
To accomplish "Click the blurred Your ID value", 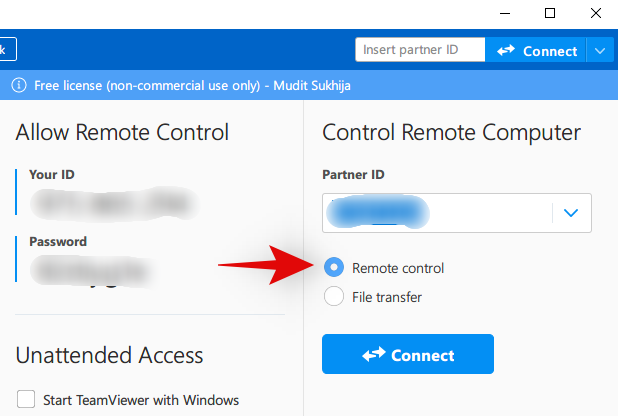I will pos(108,203).
